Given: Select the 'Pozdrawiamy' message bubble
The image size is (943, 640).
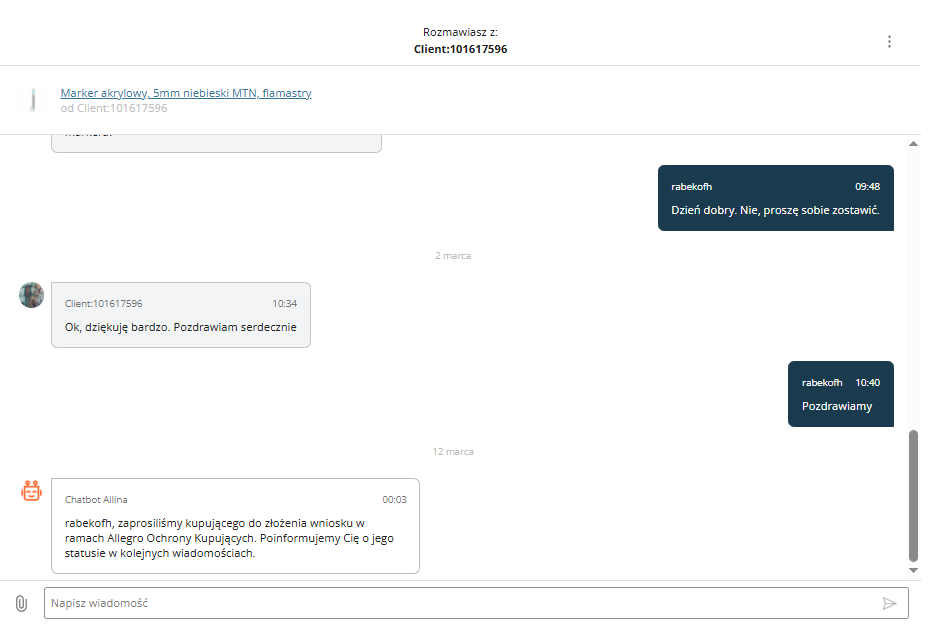Looking at the screenshot, I should [x=841, y=394].
